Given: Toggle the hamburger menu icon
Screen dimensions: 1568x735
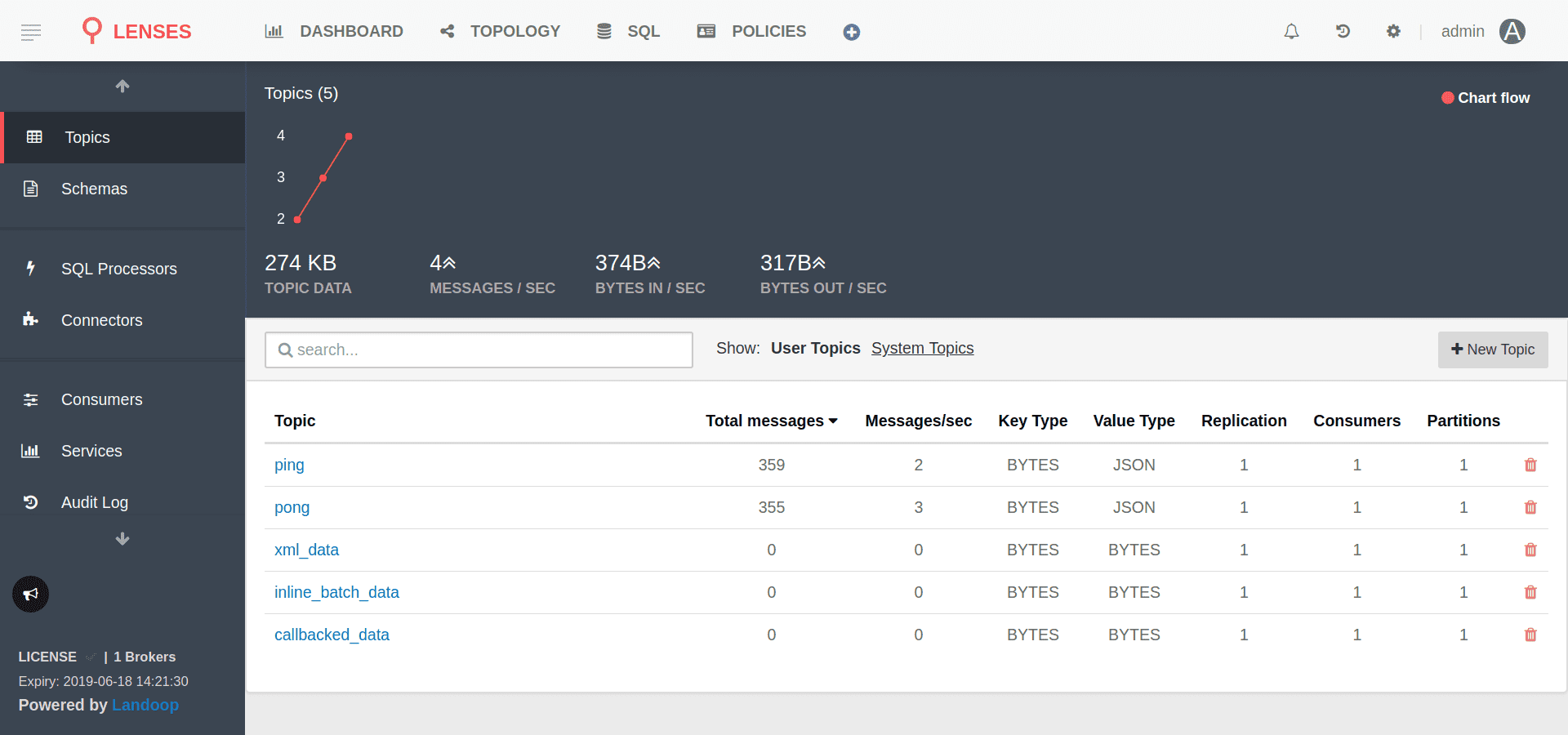Looking at the screenshot, I should (x=31, y=32).
